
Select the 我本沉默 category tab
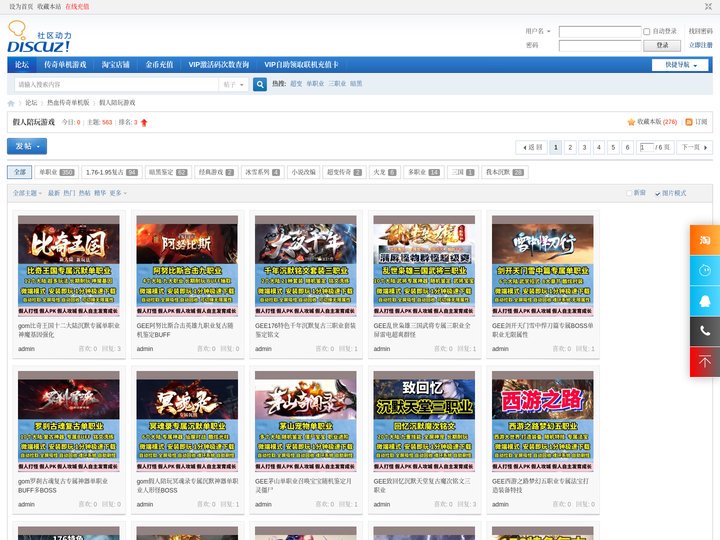click(505, 172)
